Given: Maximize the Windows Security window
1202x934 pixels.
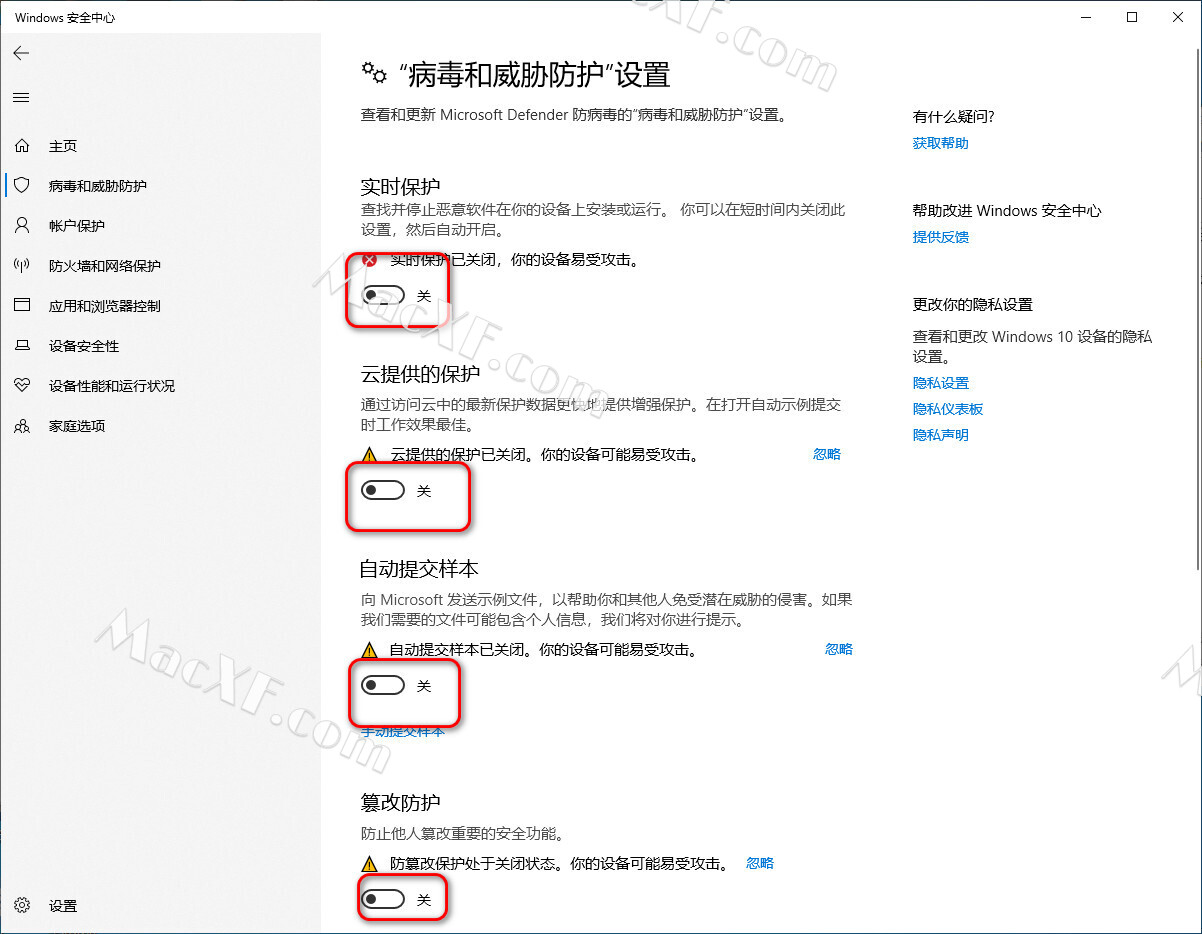Looking at the screenshot, I should coord(1132,17).
